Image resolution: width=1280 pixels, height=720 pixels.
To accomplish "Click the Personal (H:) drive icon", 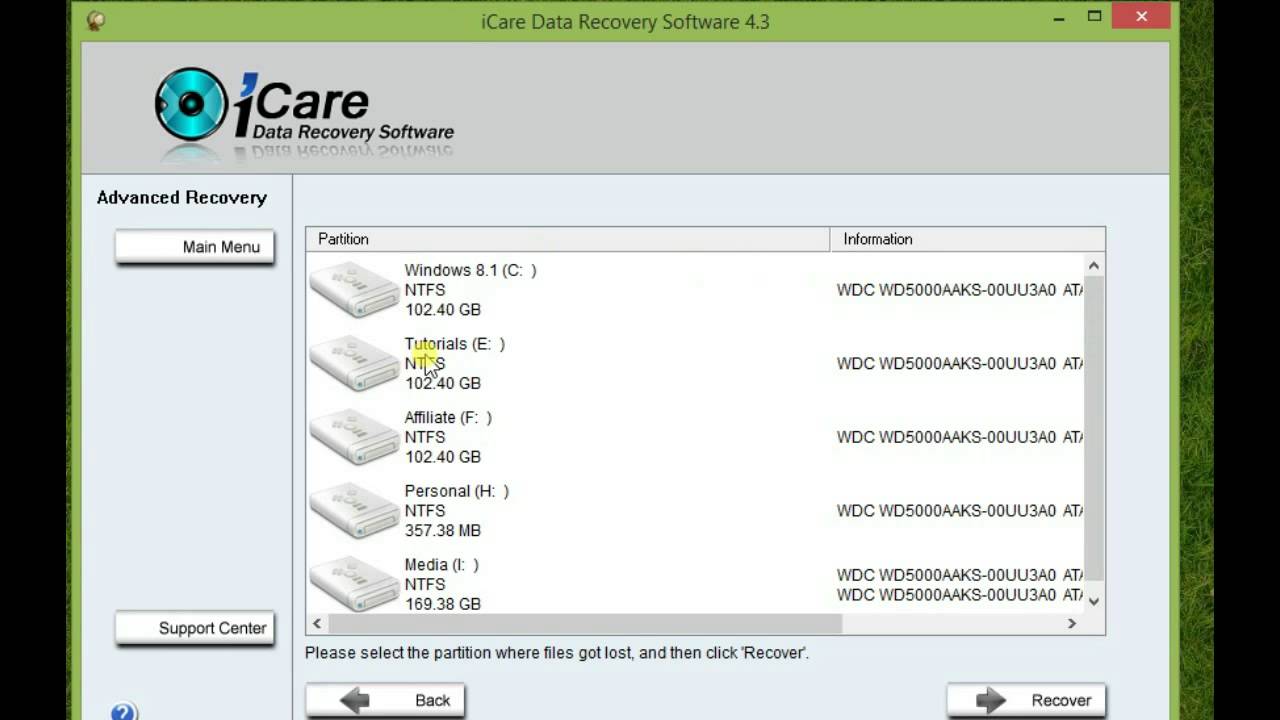I will point(354,510).
